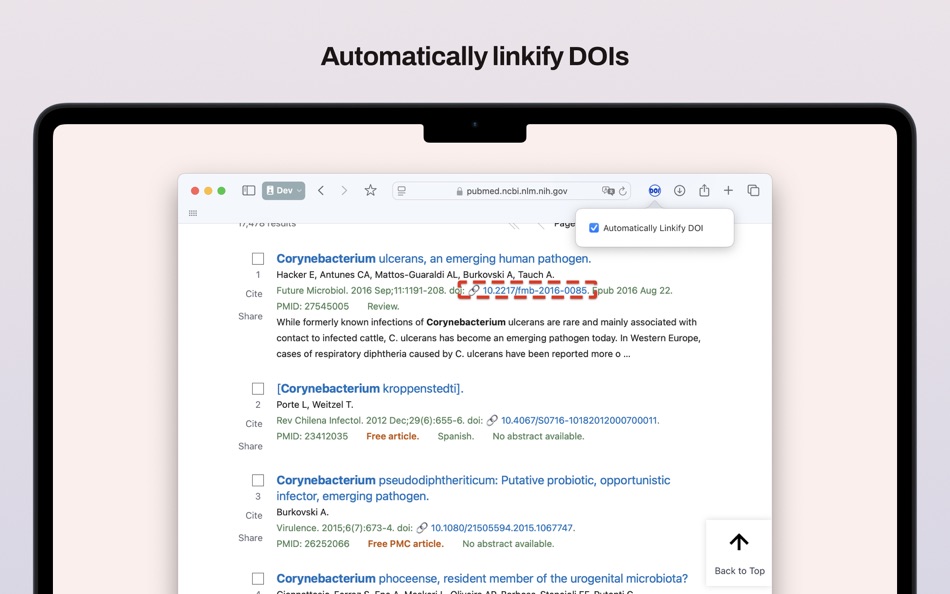Click PMID: 27545005 text

coord(313,307)
